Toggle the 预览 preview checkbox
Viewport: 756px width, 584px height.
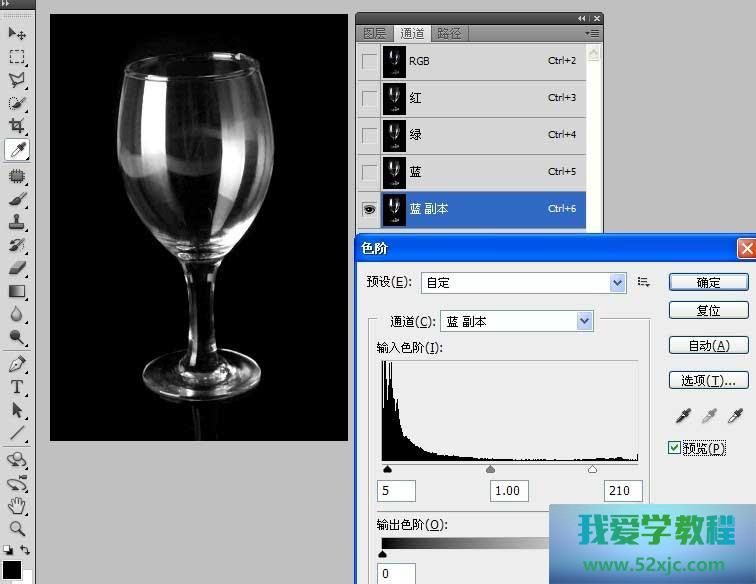pyautogui.click(x=675, y=448)
